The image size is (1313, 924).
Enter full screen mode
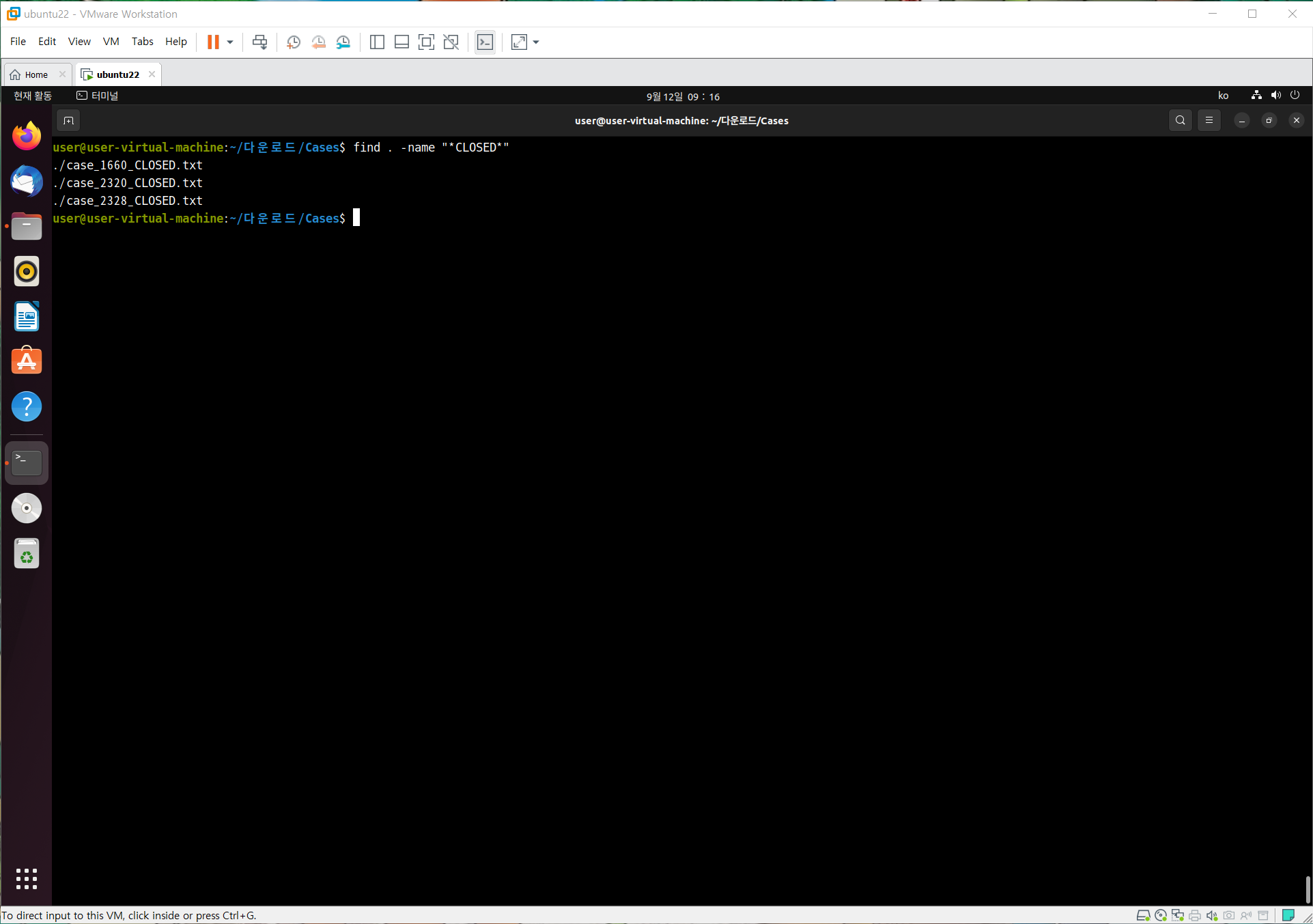click(426, 42)
